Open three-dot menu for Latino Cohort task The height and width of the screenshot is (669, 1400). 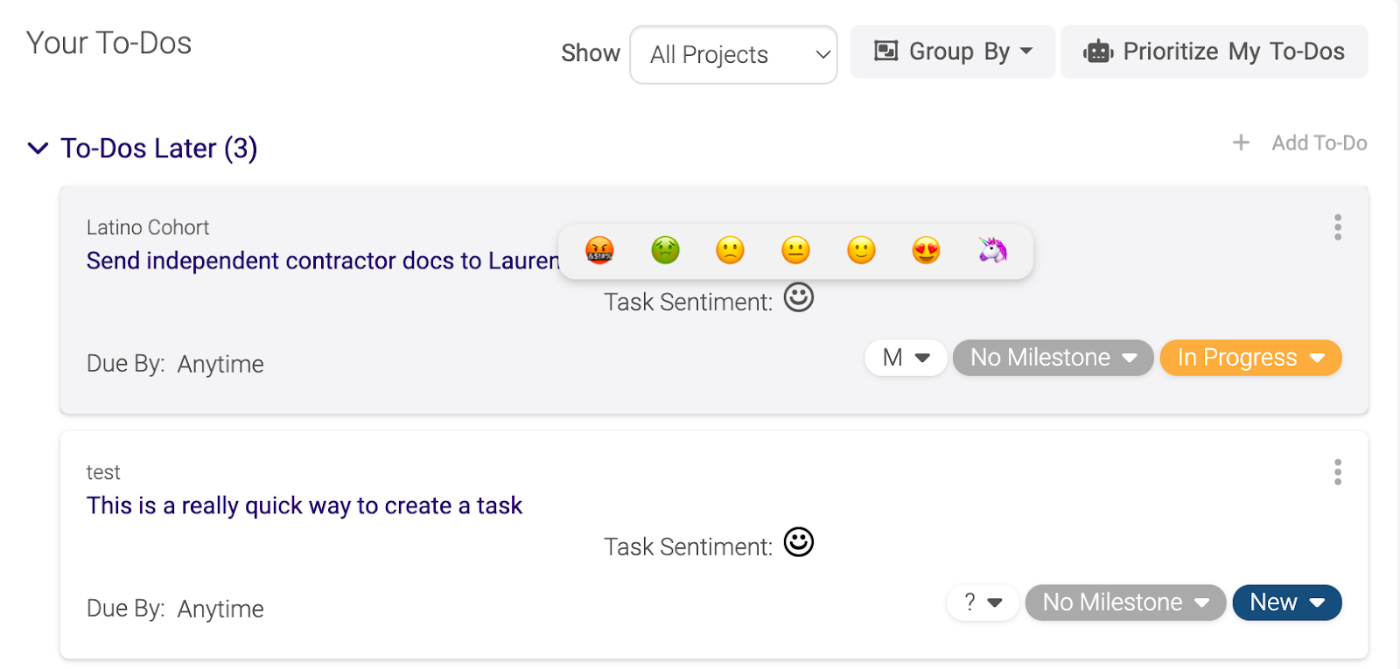click(1337, 228)
